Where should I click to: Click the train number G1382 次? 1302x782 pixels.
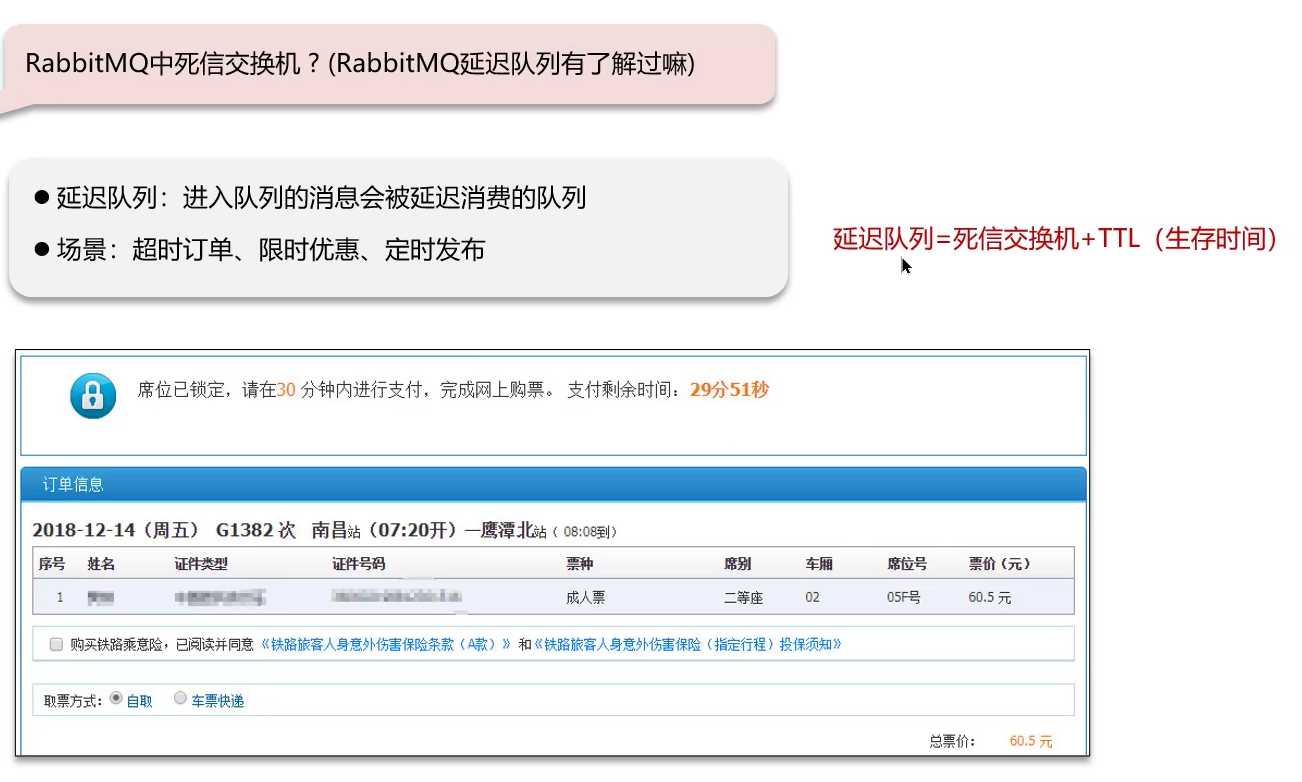tap(256, 530)
